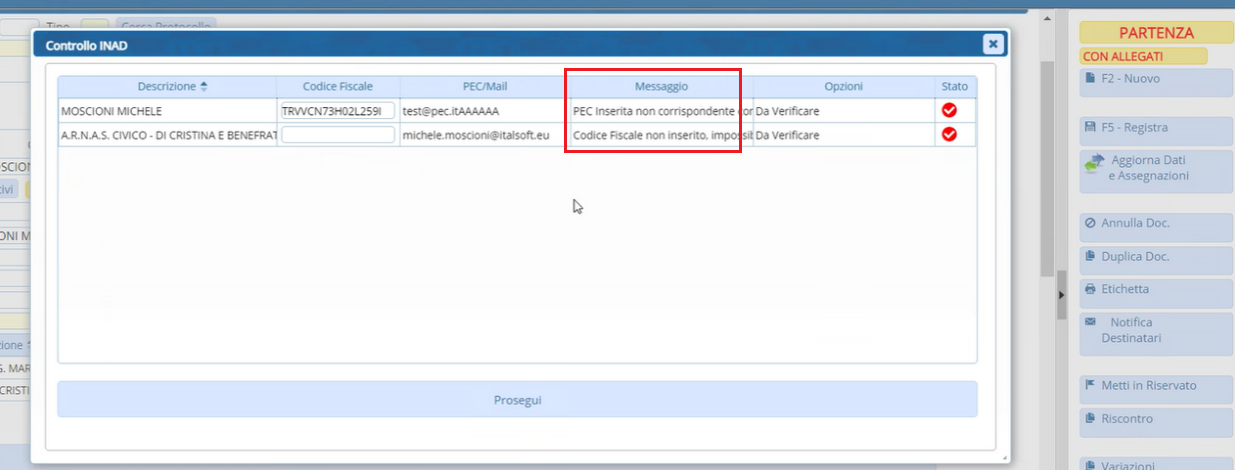The width and height of the screenshot is (1235, 470).
Task: Click the Metti in Riservato flag icon
Action: coord(1091,386)
